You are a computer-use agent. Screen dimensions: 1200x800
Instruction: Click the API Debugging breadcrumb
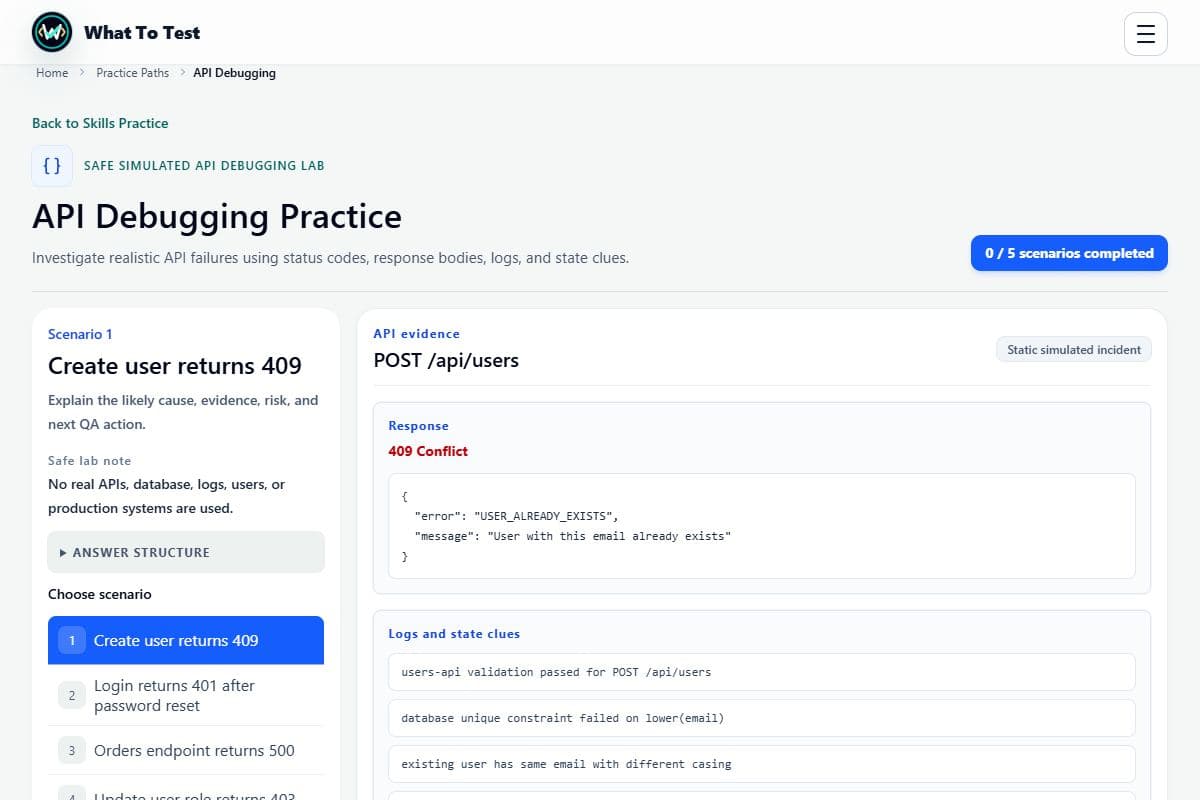[x=234, y=73]
